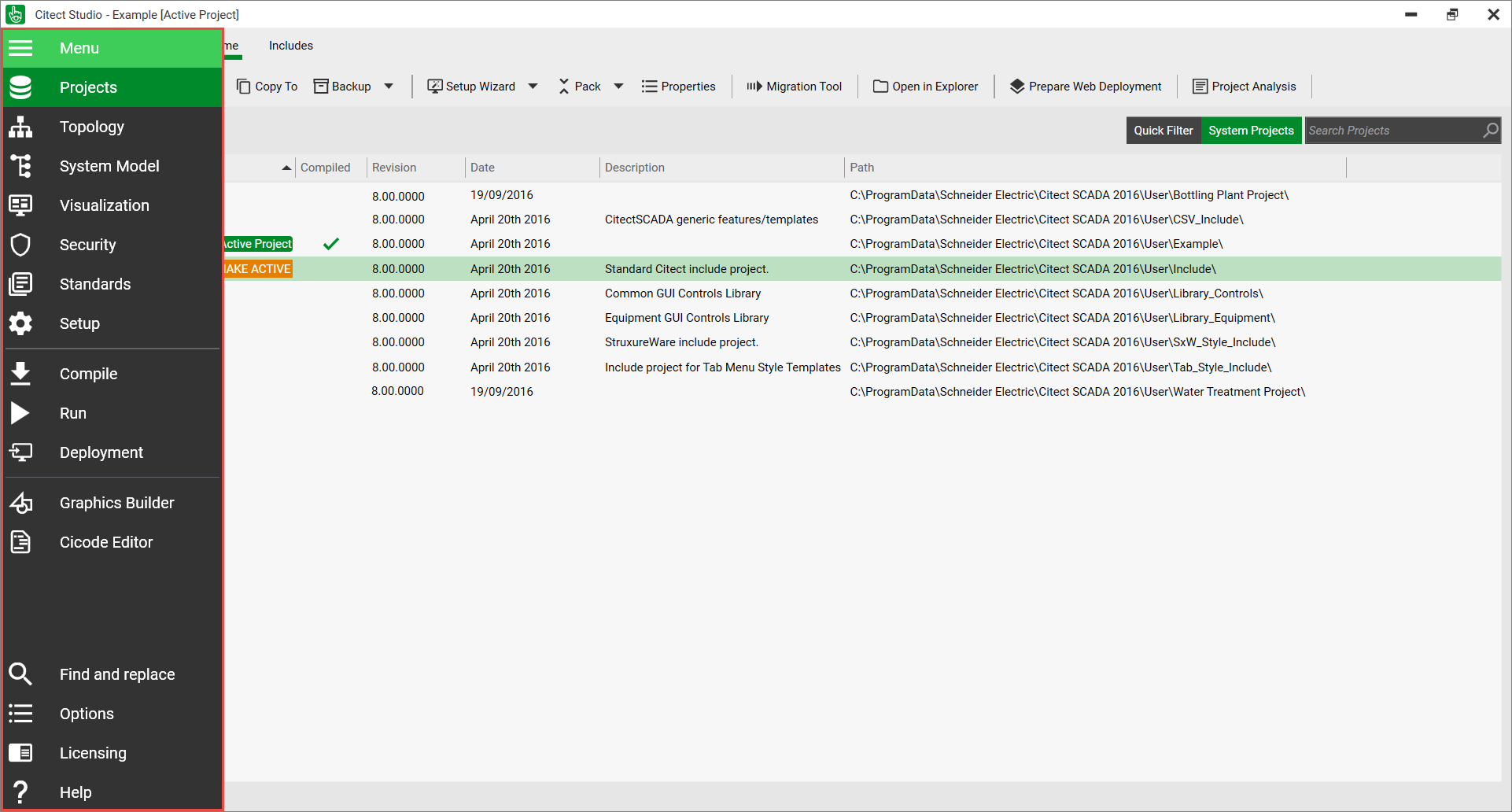Click the Setup gear icon
Viewport: 1512px width, 812px height.
20,323
